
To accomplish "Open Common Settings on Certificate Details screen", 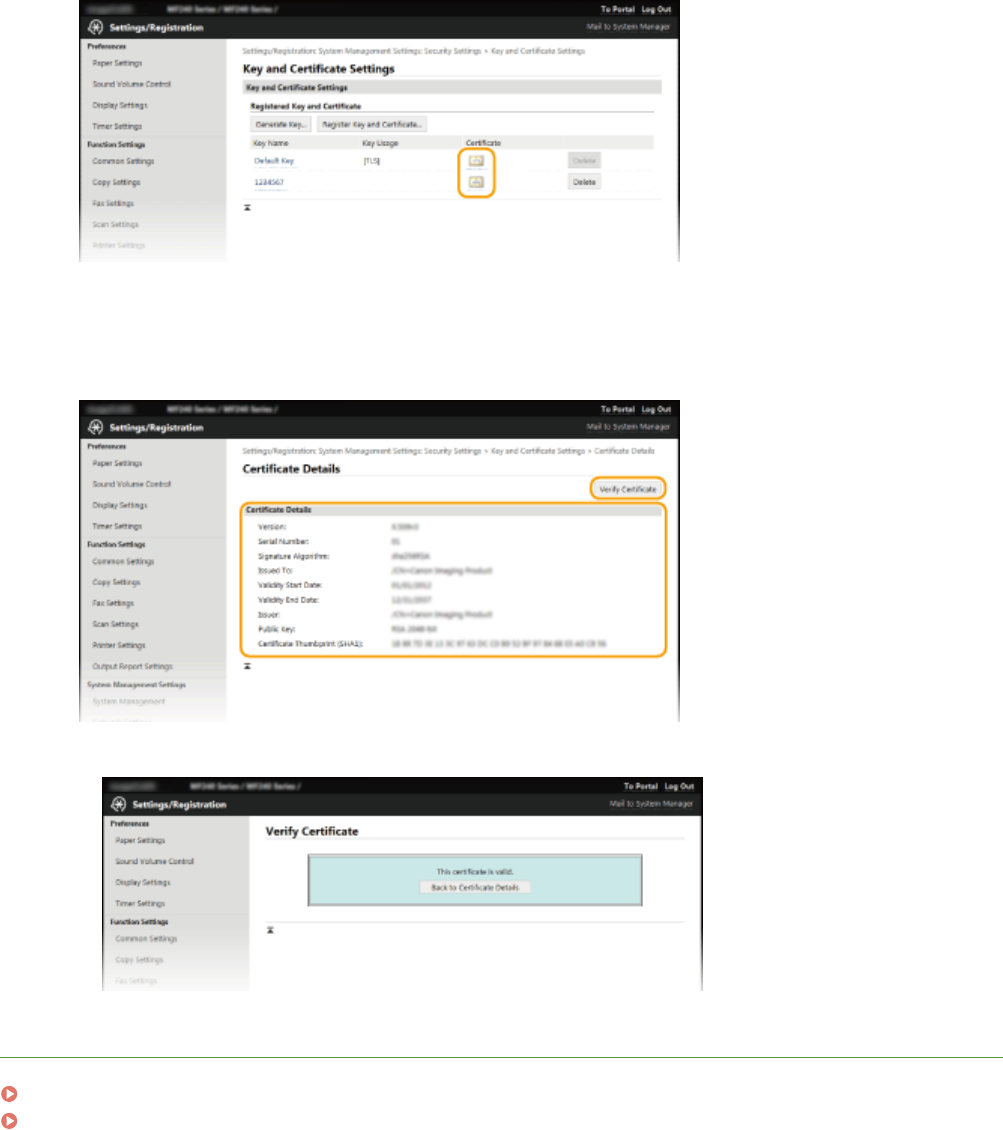I will (123, 561).
